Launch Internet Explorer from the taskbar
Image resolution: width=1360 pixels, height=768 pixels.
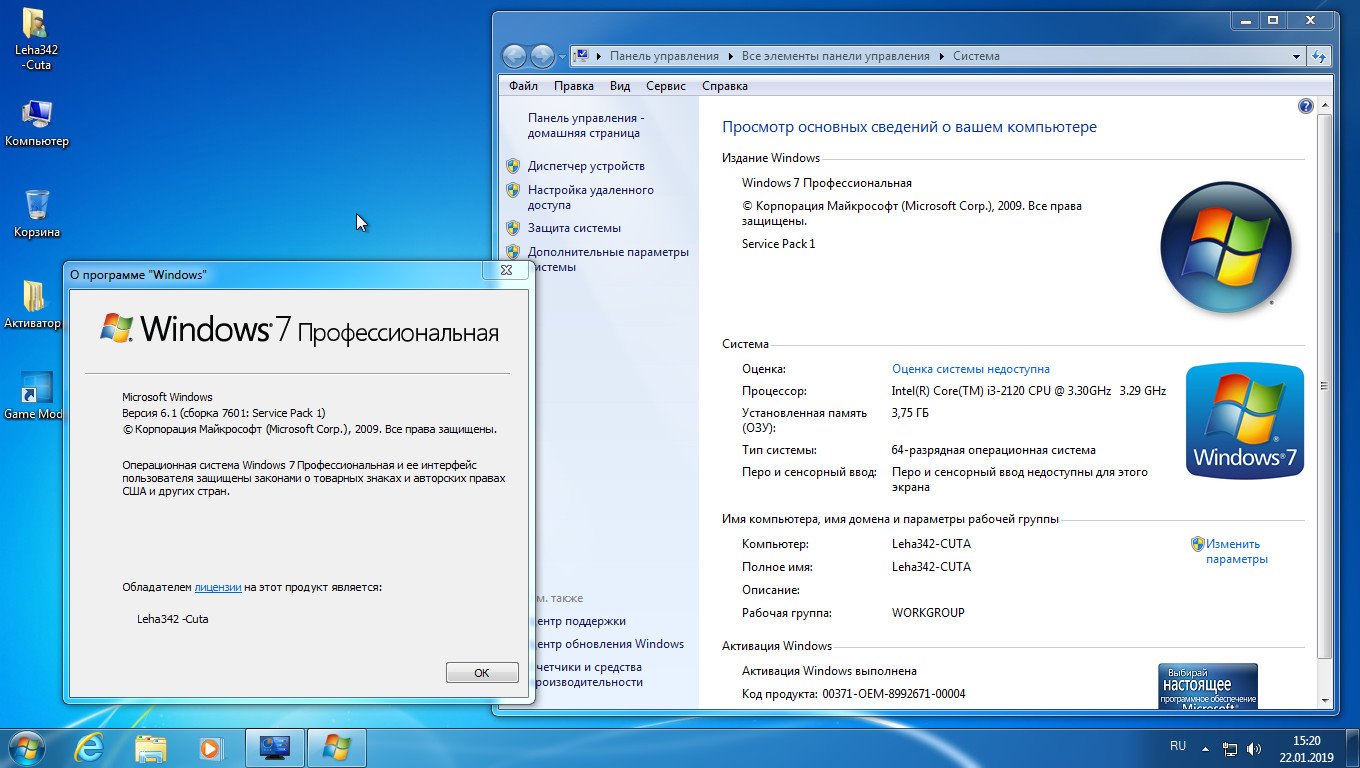tap(91, 747)
